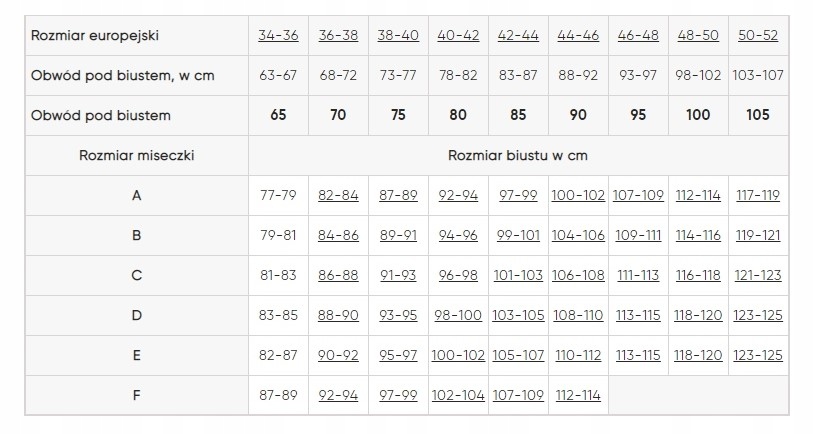This screenshot has height=434, width=814.
Task: Click the 121-123 link in row C
Action: 758,275
